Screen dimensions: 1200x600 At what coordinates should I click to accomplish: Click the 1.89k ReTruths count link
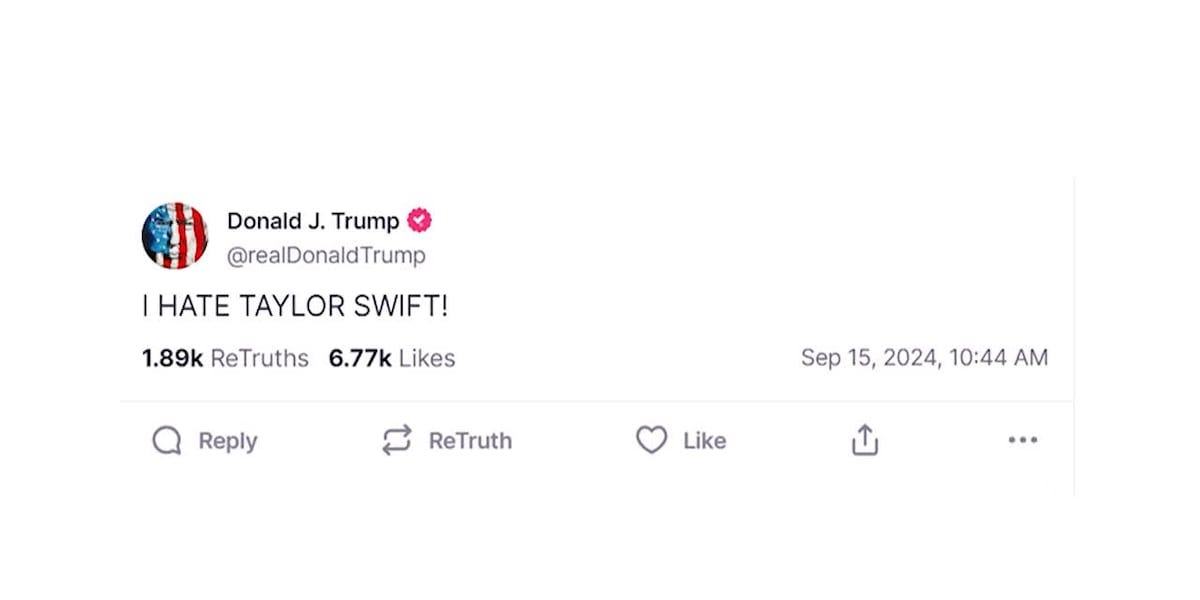pos(224,357)
